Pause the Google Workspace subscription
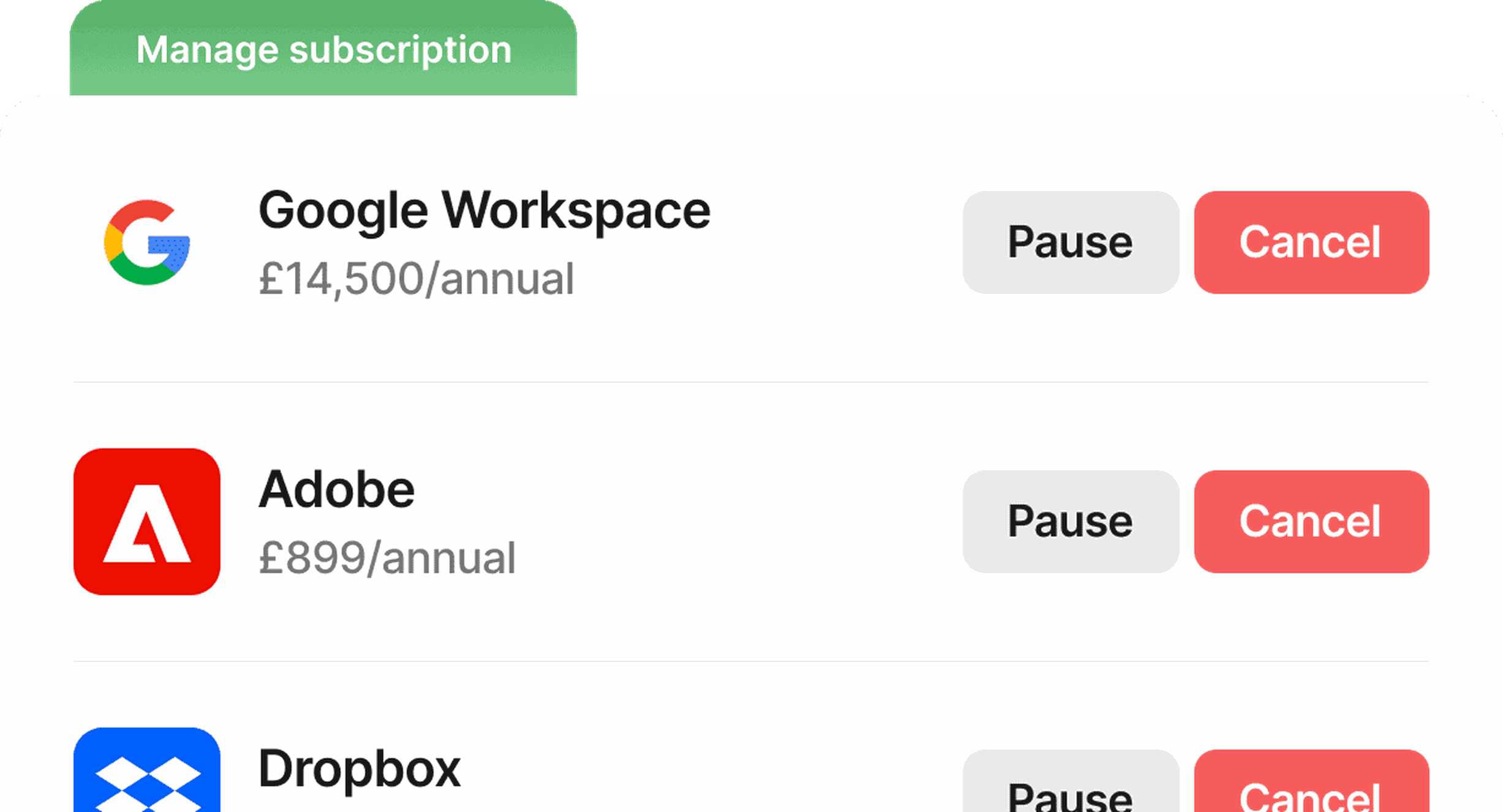Screen dimensions: 1503x812 click(1071, 242)
